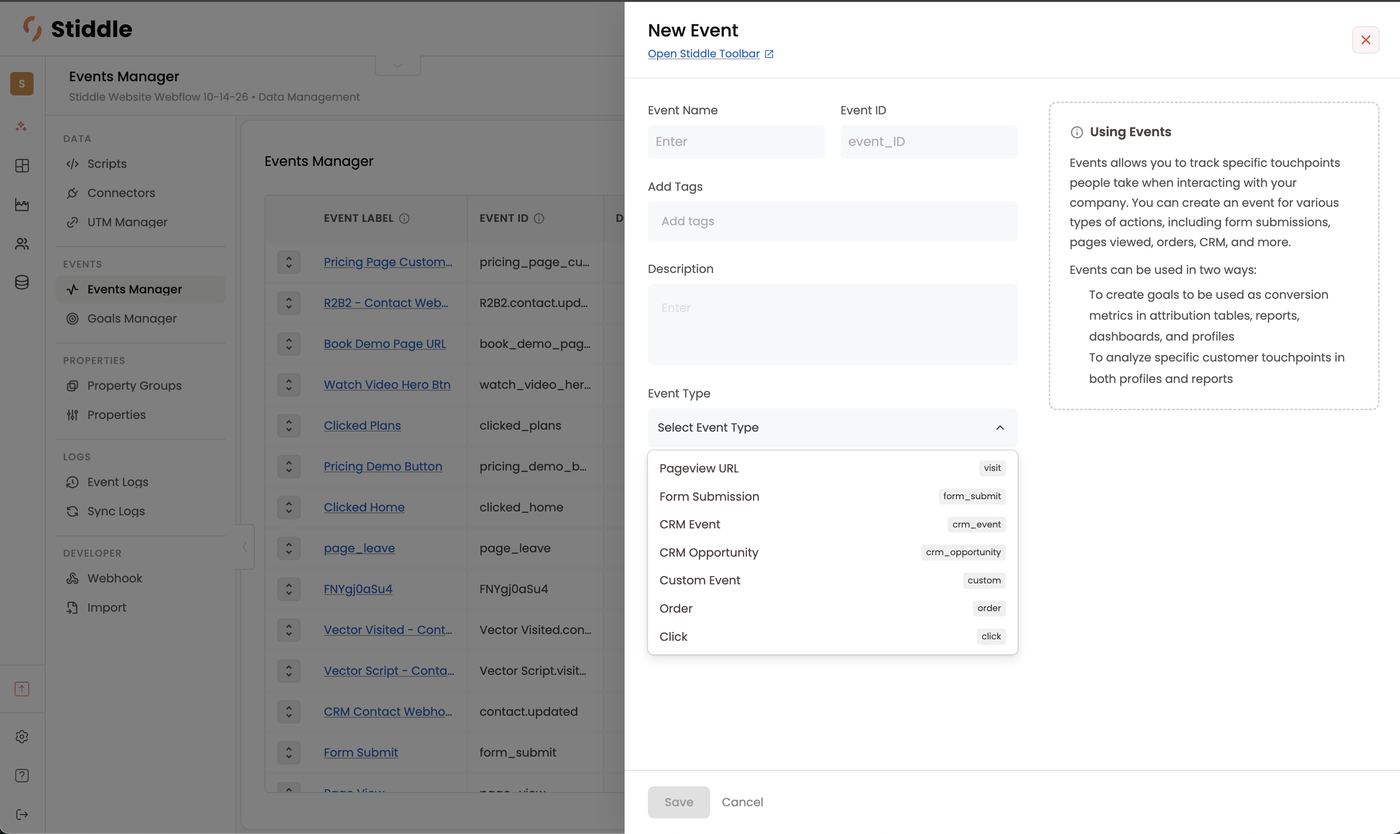Choose CRM Event event type

[833, 524]
